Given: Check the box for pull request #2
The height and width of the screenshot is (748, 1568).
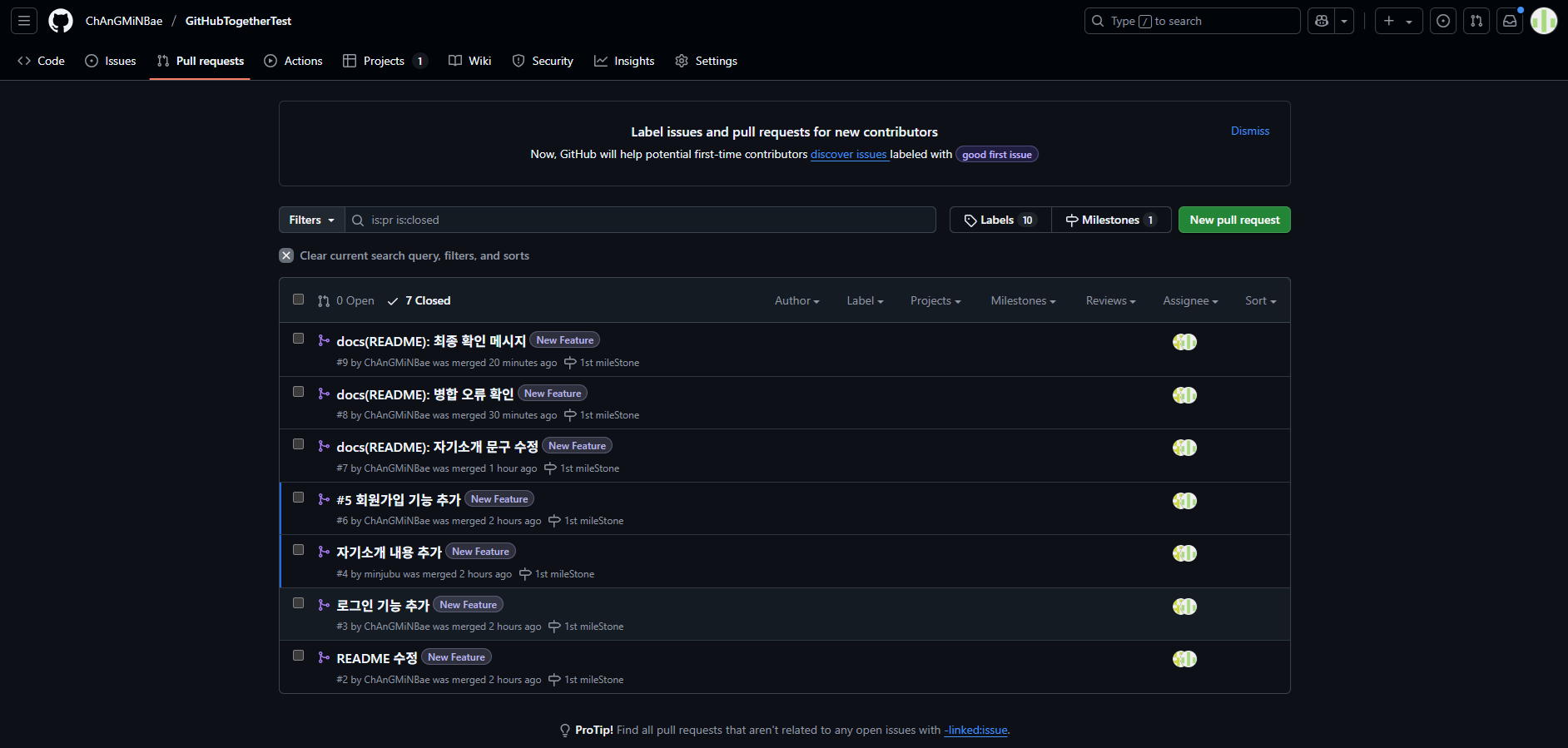Looking at the screenshot, I should (x=298, y=656).
